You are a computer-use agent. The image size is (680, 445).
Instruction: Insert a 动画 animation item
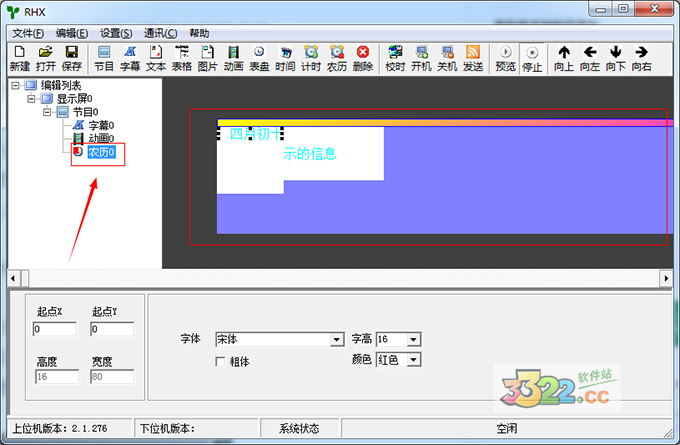[233, 58]
